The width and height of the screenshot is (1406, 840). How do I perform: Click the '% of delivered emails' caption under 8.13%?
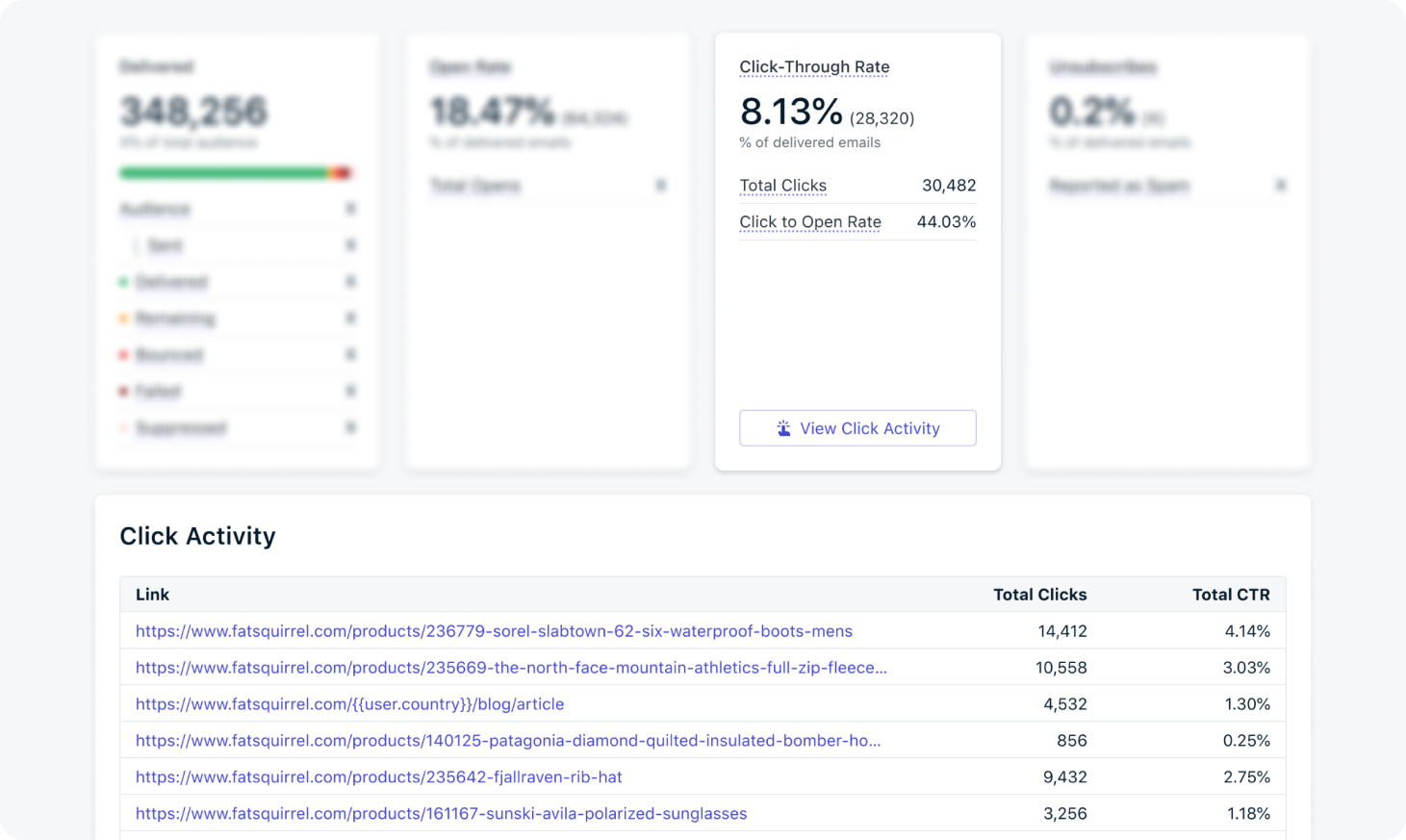pos(809,142)
